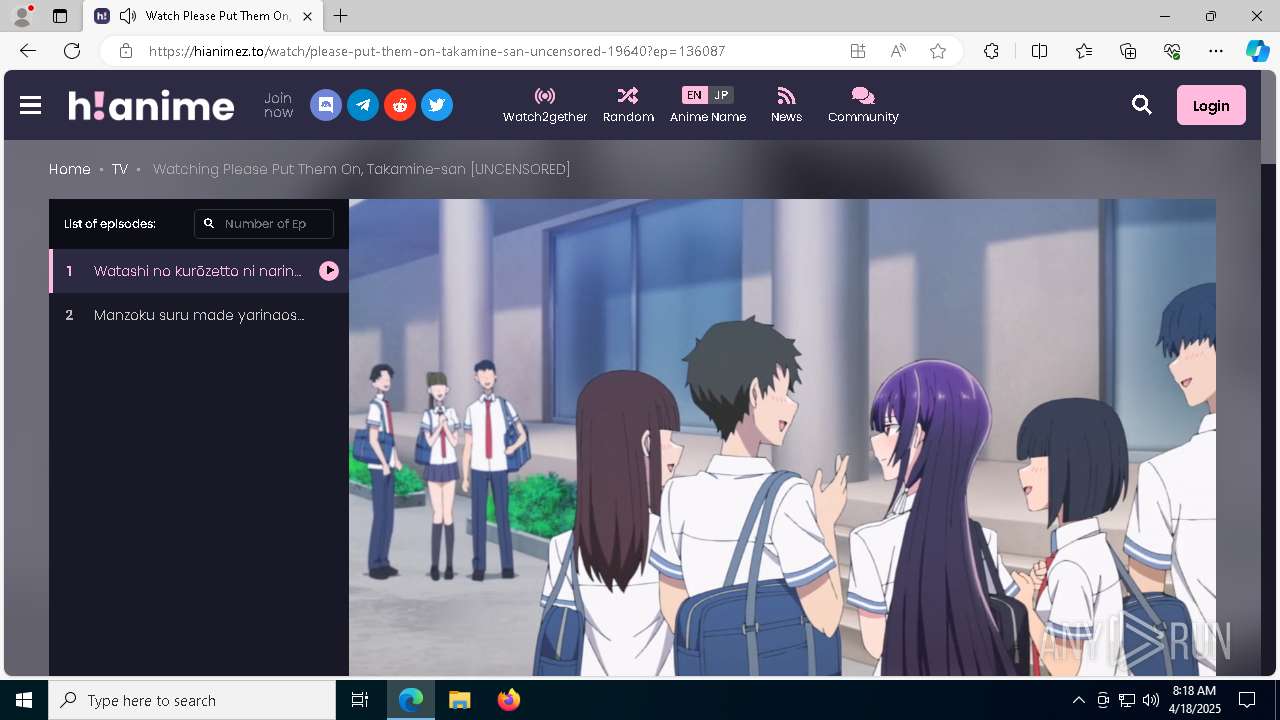Add this page to favorites star

tap(938, 51)
